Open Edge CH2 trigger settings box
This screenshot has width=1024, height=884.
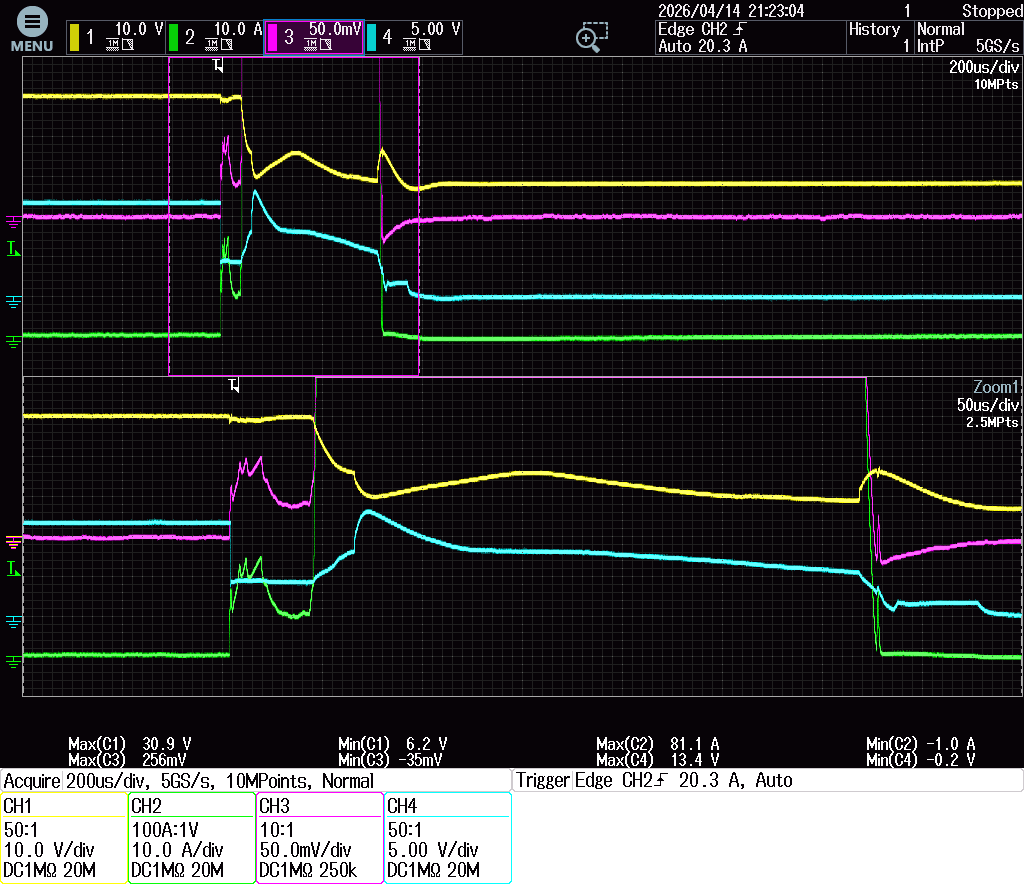(750, 37)
